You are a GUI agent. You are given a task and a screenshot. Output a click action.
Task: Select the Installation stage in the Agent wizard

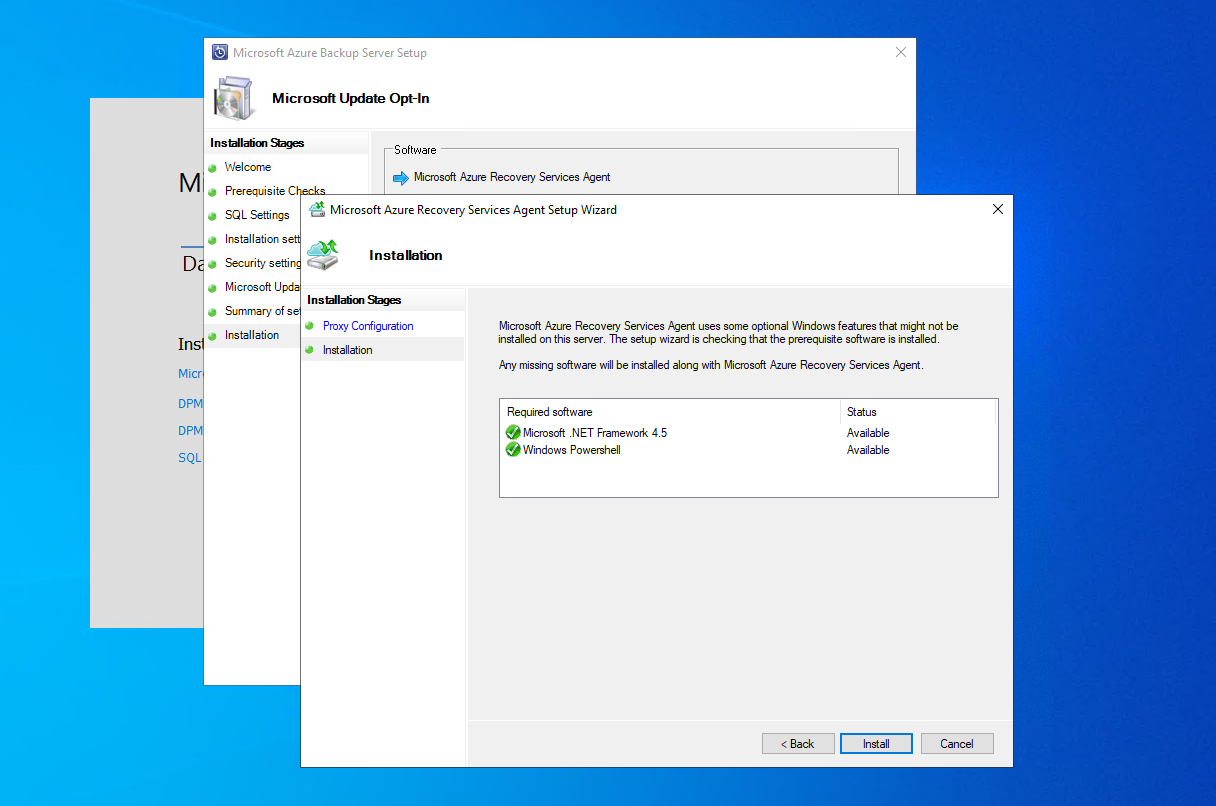[348, 350]
